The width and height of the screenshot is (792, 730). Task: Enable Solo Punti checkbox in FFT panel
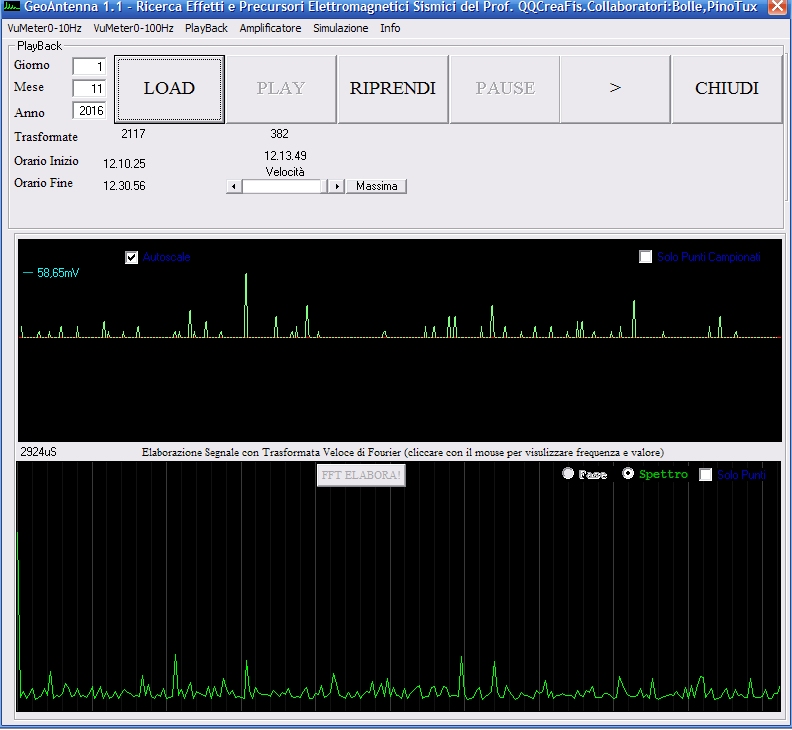[706, 475]
